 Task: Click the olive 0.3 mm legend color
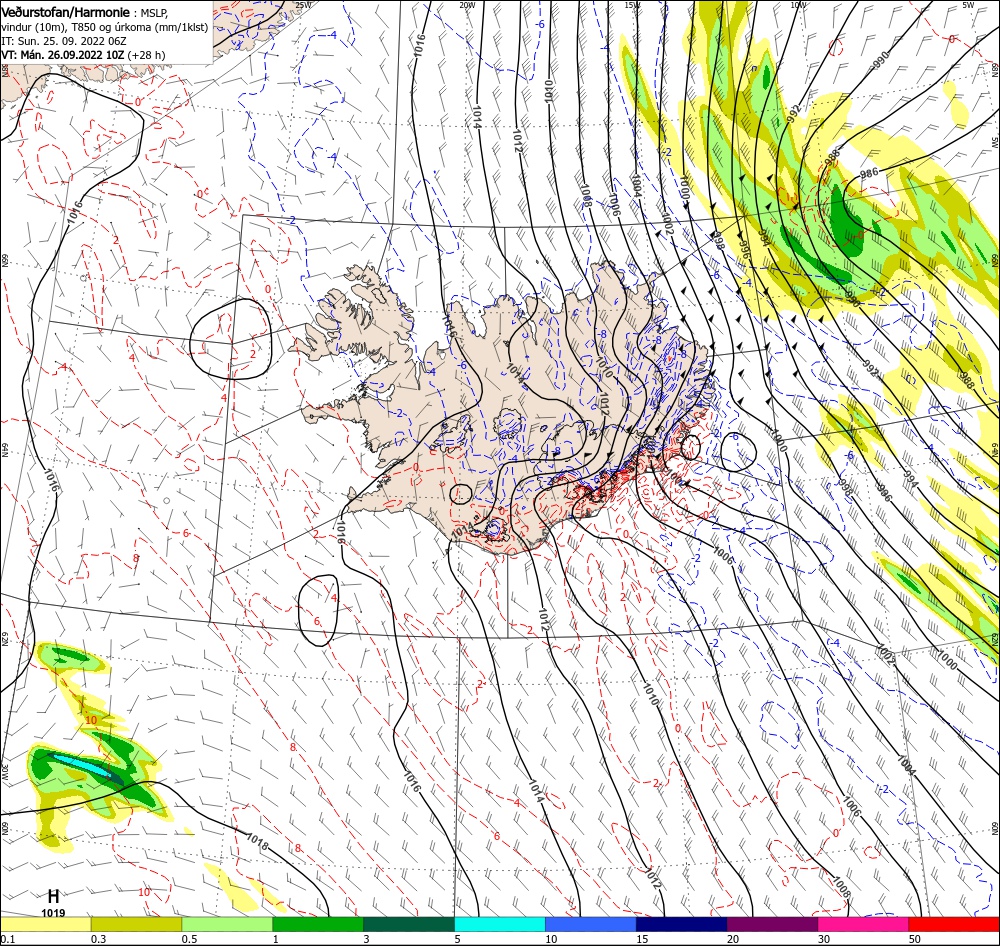(x=136, y=924)
